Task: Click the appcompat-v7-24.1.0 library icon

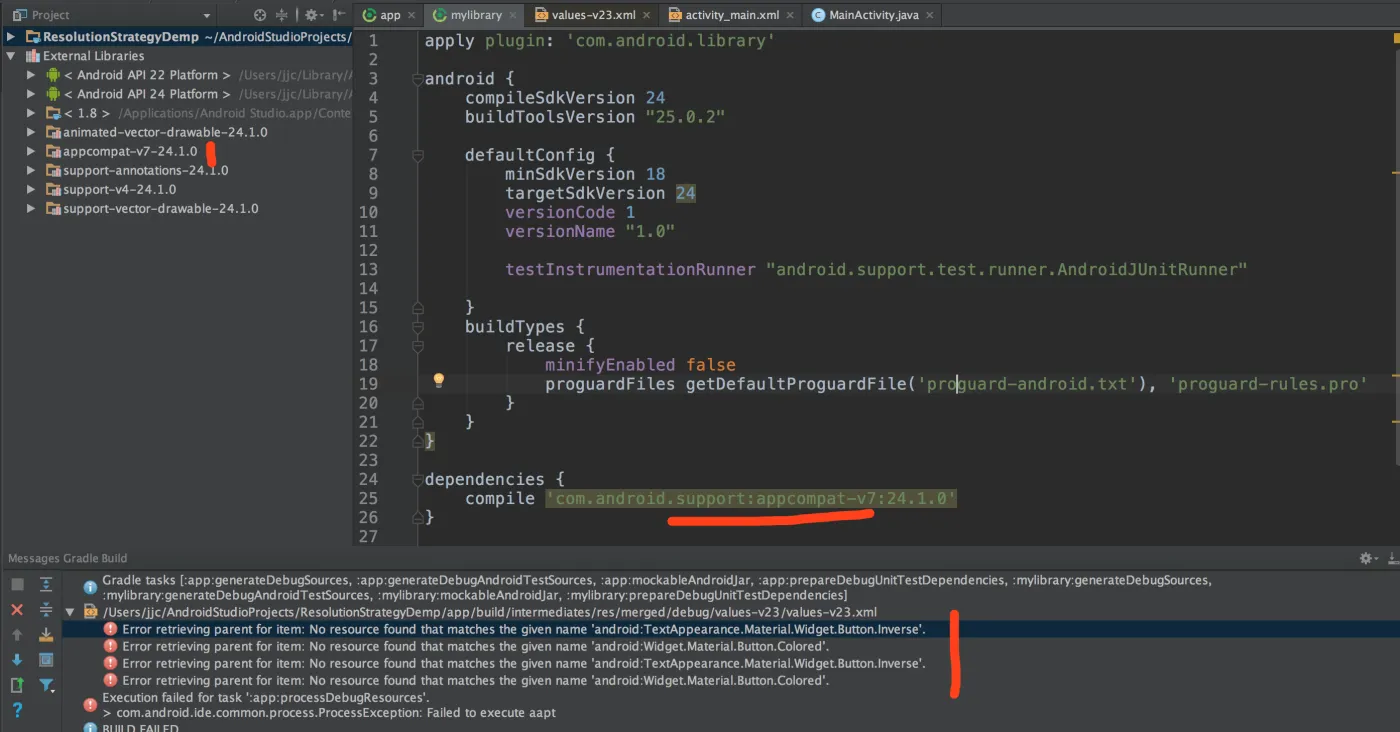Action: (x=53, y=151)
